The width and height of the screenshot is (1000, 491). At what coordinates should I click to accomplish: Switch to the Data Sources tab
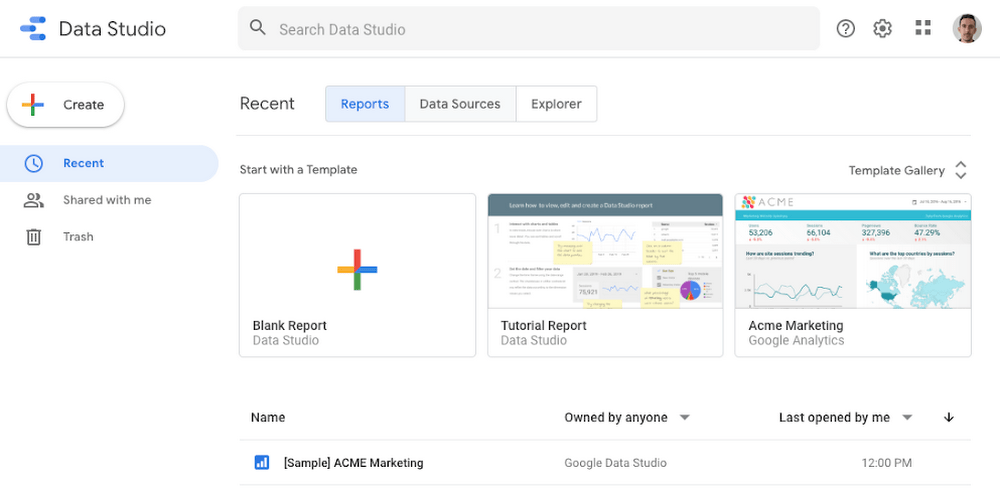(x=460, y=104)
